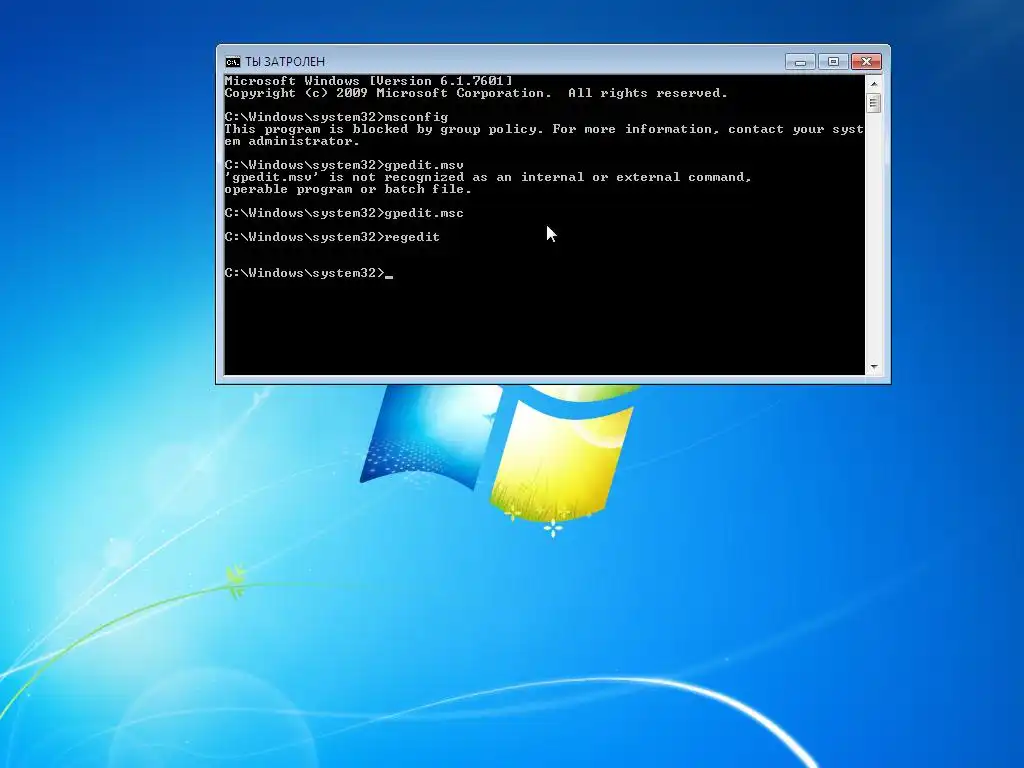Click the command prompt icon in title bar
The width and height of the screenshot is (1024, 768).
(232, 61)
